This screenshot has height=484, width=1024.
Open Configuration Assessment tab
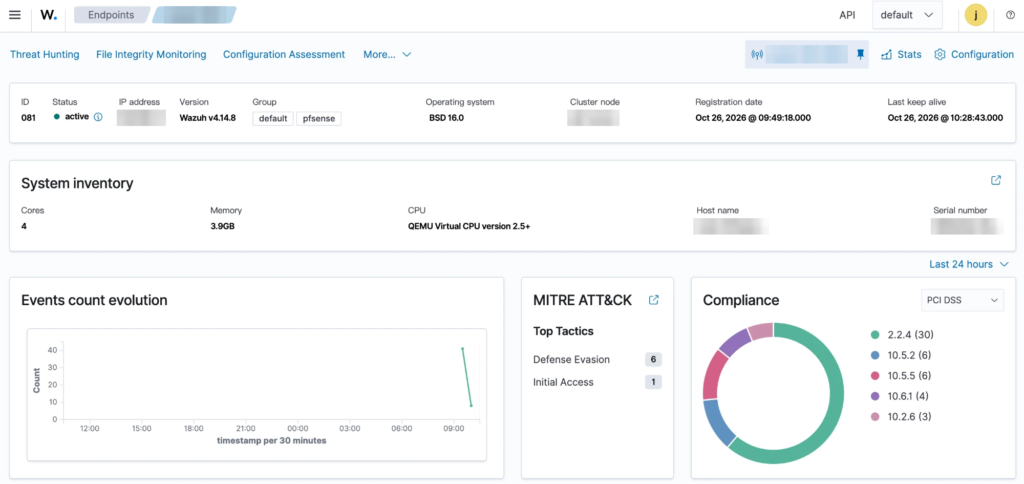pos(284,55)
